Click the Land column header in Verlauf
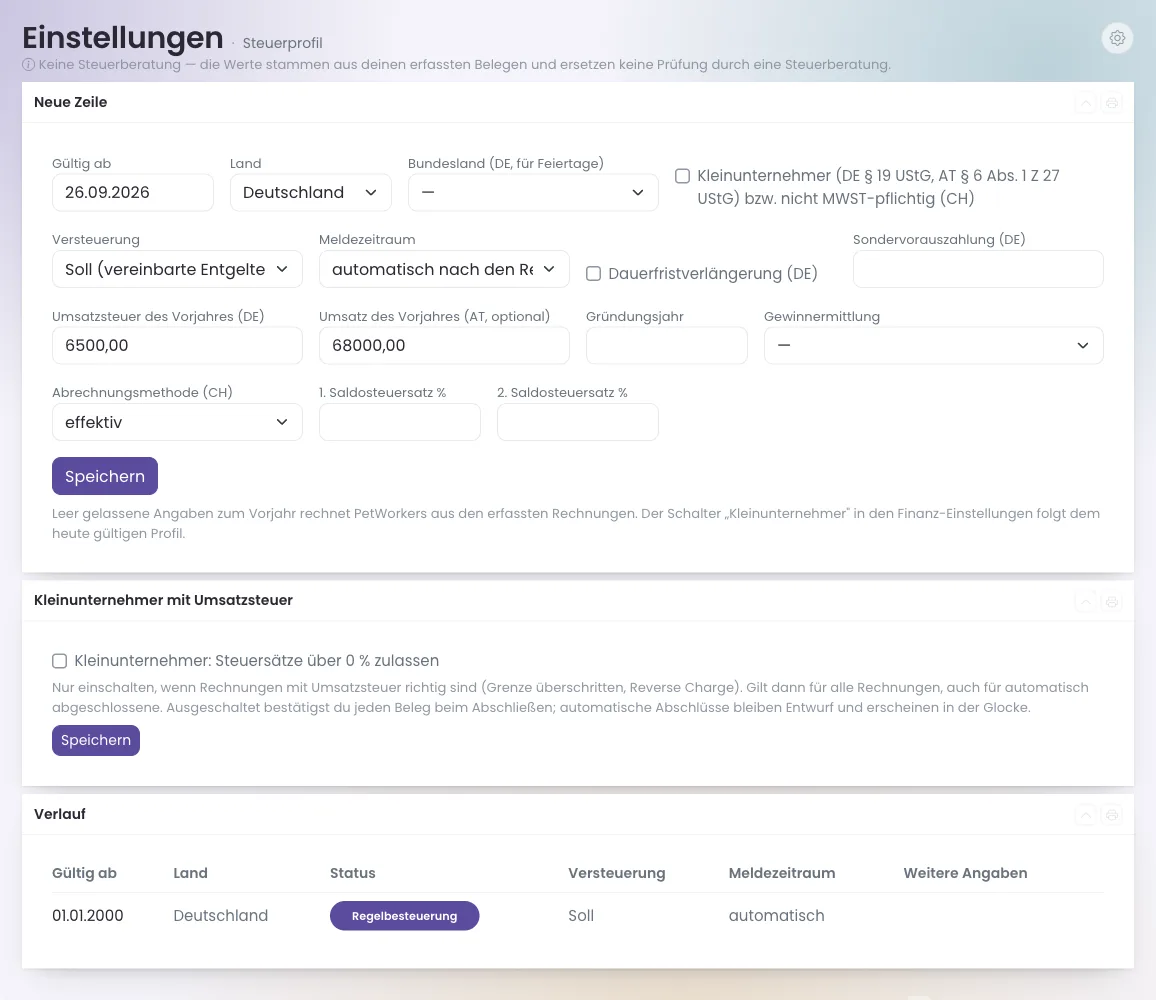Screen dimensions: 1156x1000 [x=190, y=873]
